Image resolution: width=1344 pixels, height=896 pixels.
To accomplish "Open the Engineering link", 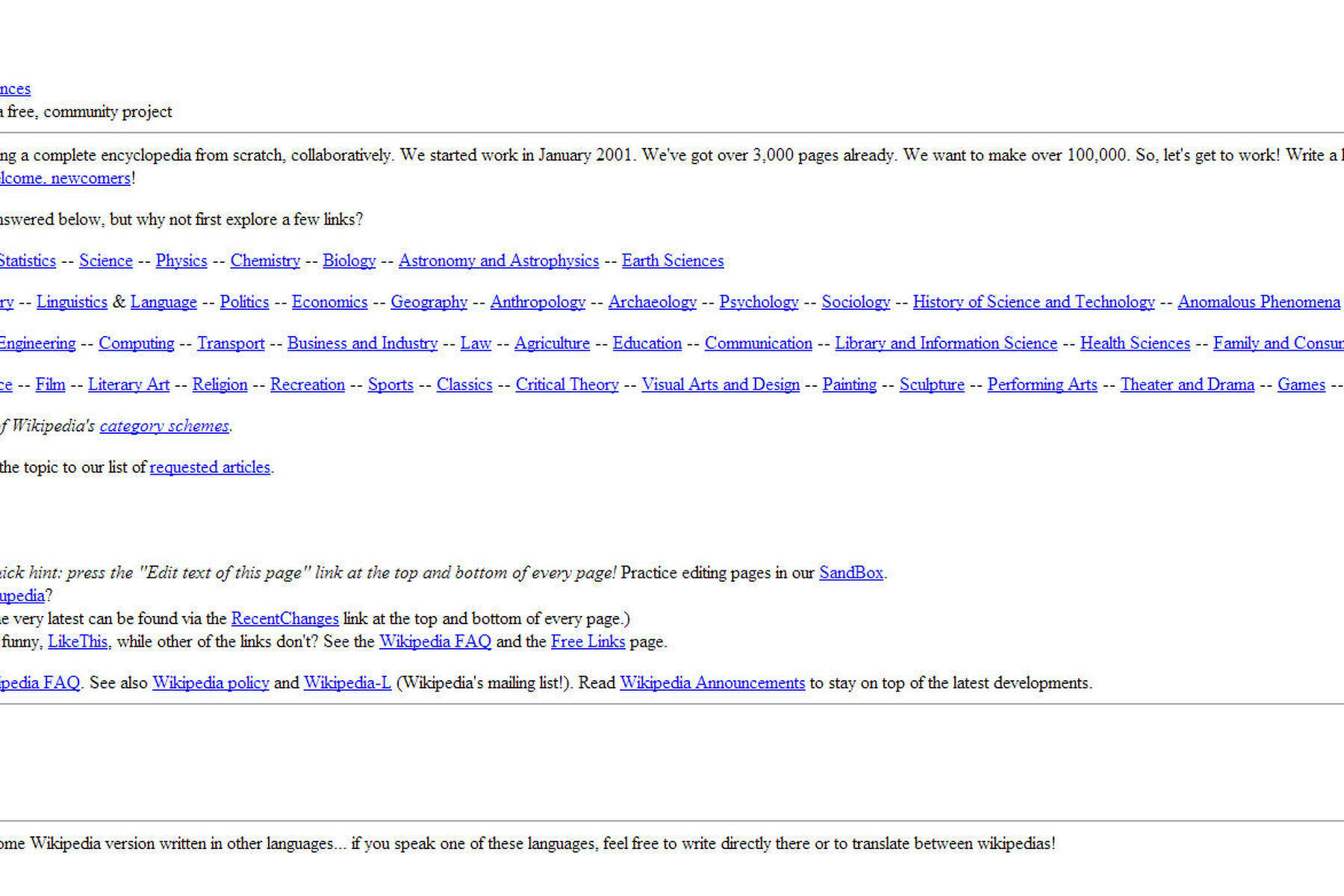I will pos(37,343).
